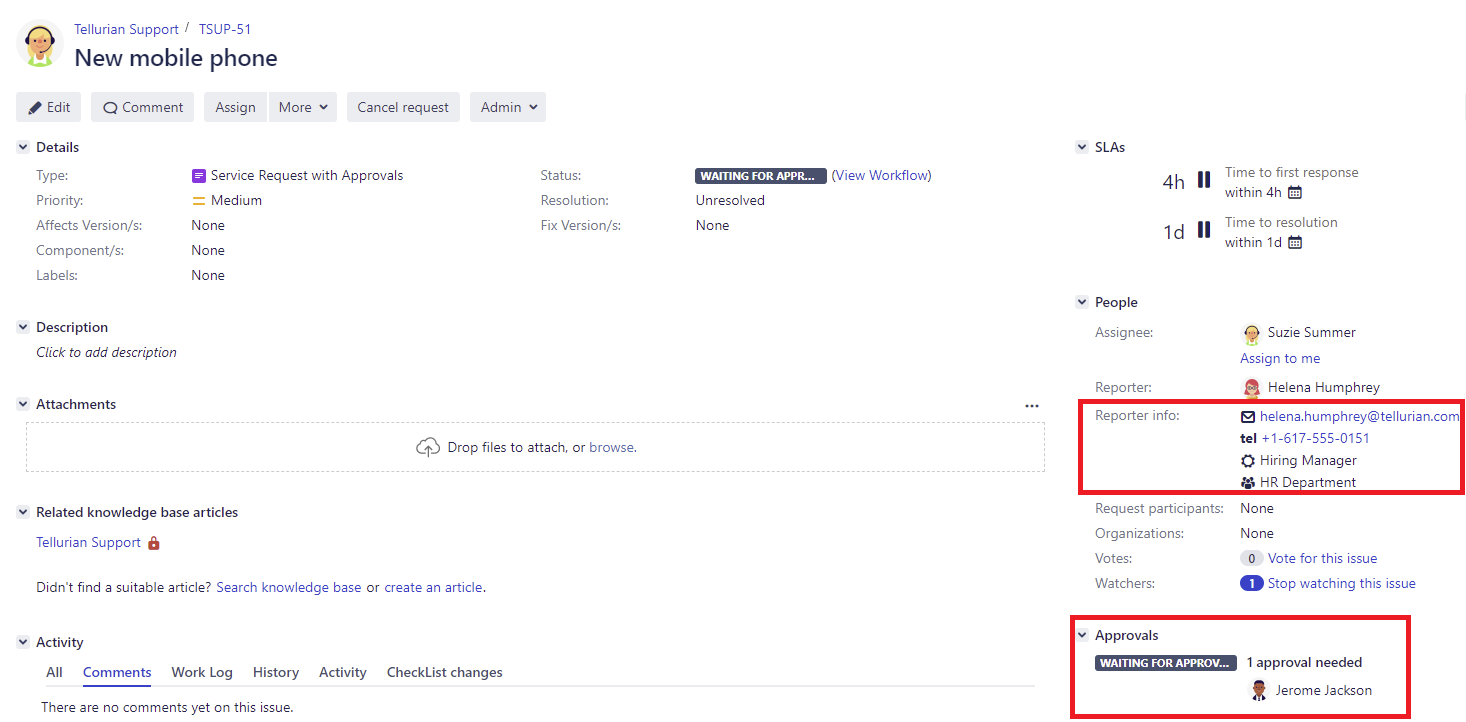Click the upload cloud icon in attachments
Screen dimensions: 1466x722
[427, 447]
